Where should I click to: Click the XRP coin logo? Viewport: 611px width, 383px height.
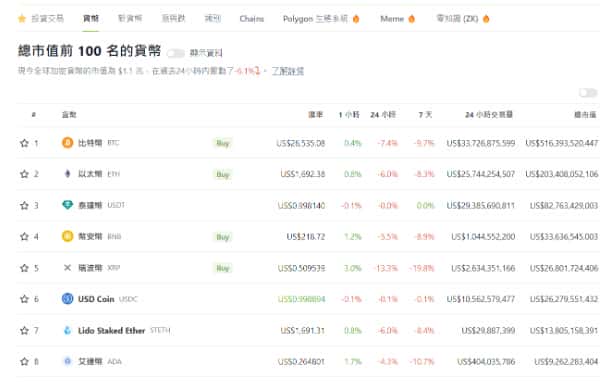(67, 268)
